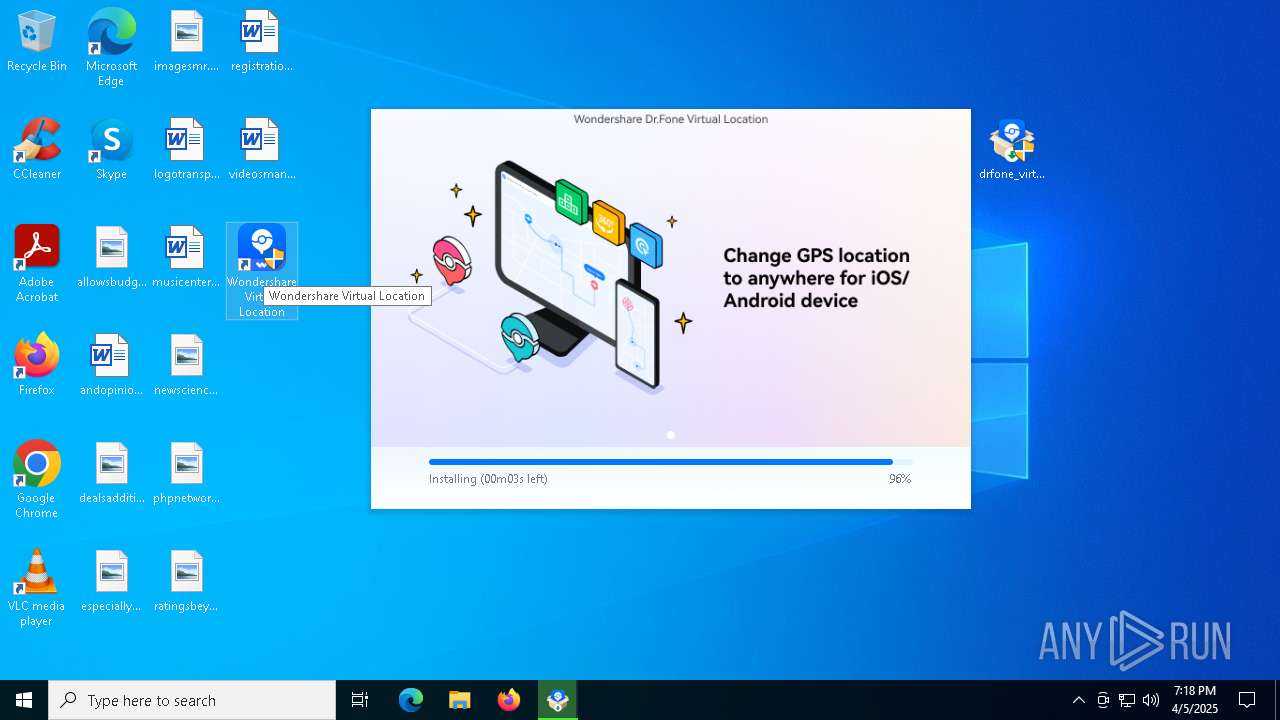Select the Microsoft Edge desktop shortcut
Image resolution: width=1280 pixels, height=720 pixels.
(111, 47)
